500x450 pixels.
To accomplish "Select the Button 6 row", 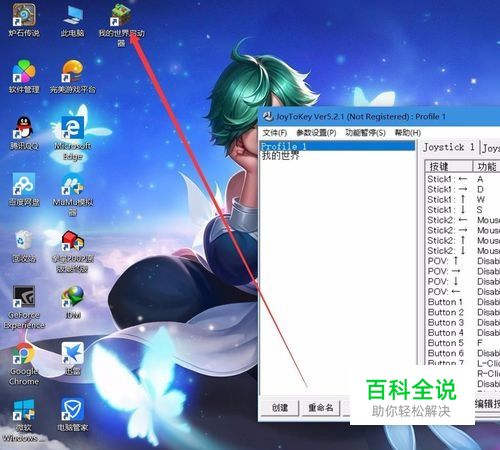I will coord(463,353).
